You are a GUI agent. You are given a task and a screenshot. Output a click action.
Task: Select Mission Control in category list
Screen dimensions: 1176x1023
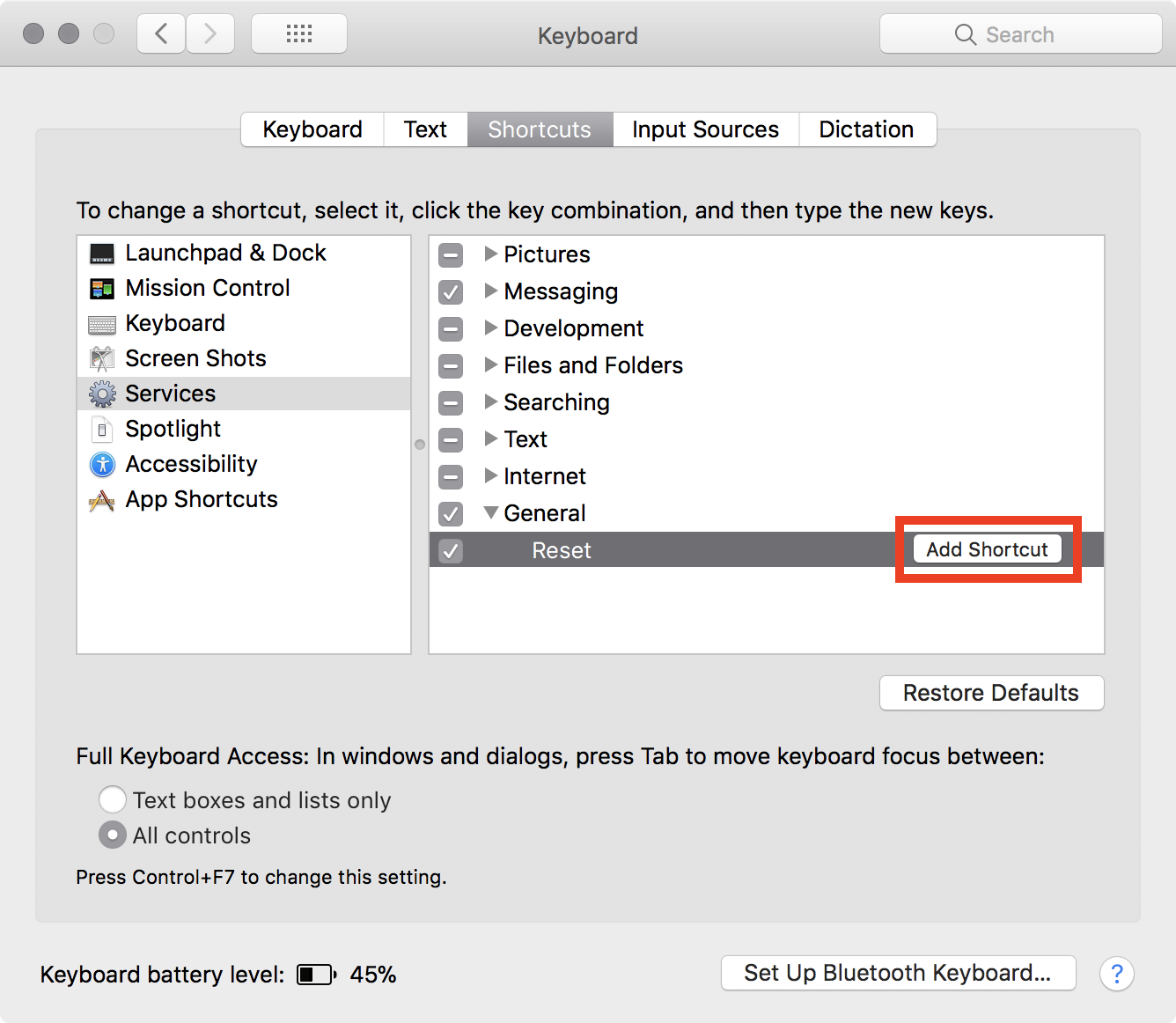click(244, 289)
